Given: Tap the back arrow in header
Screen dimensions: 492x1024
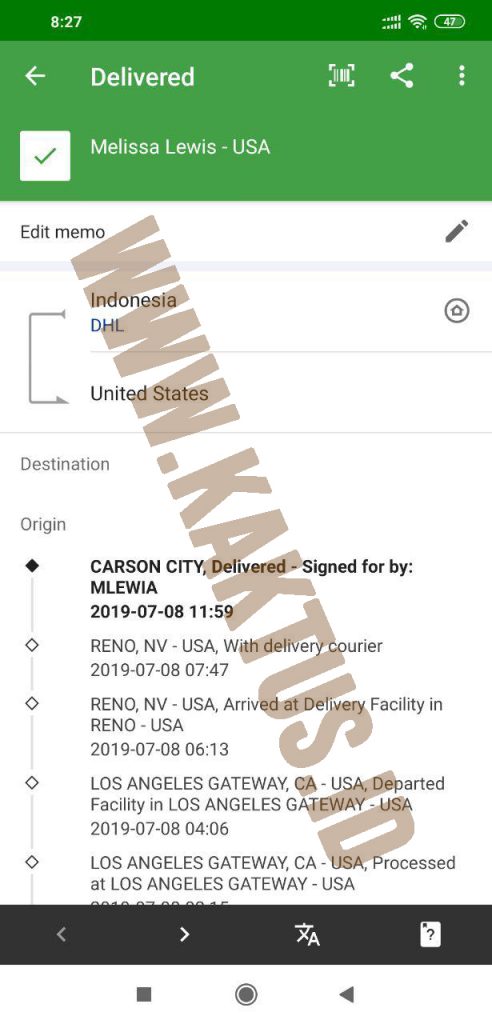Looking at the screenshot, I should (x=35, y=76).
